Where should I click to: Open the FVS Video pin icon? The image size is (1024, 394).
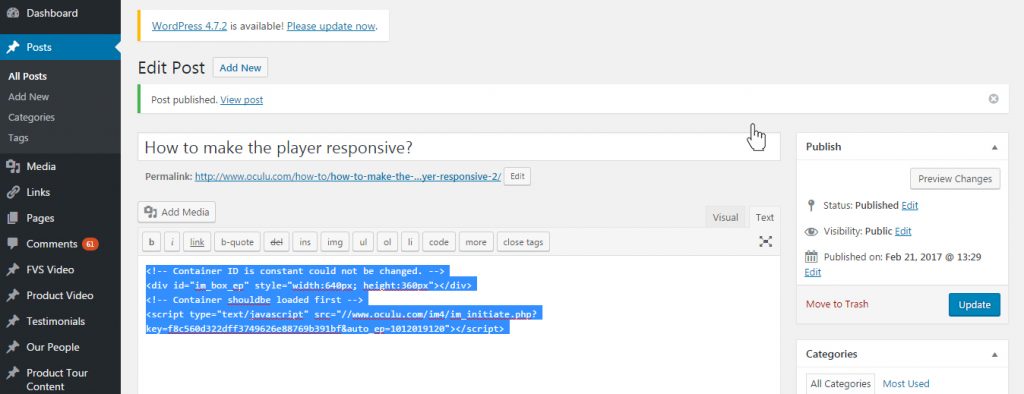(x=12, y=270)
